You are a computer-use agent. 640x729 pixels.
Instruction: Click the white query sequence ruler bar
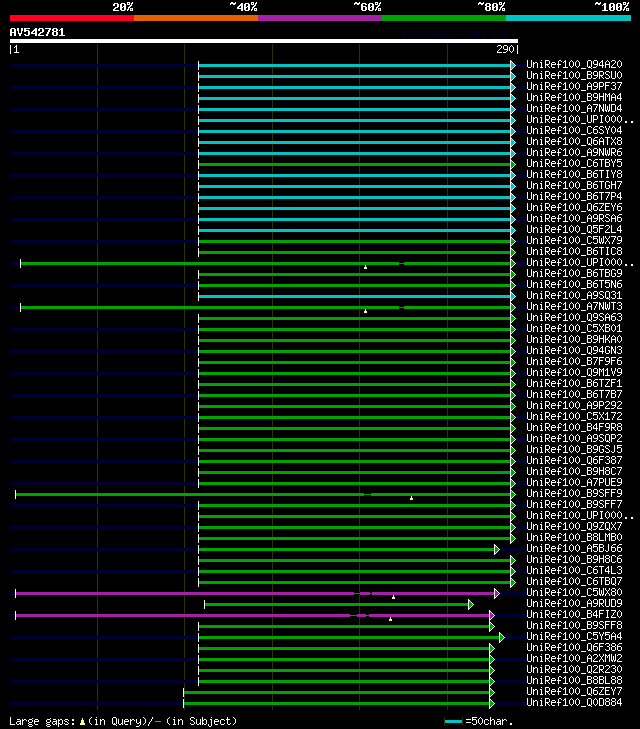[264, 41]
